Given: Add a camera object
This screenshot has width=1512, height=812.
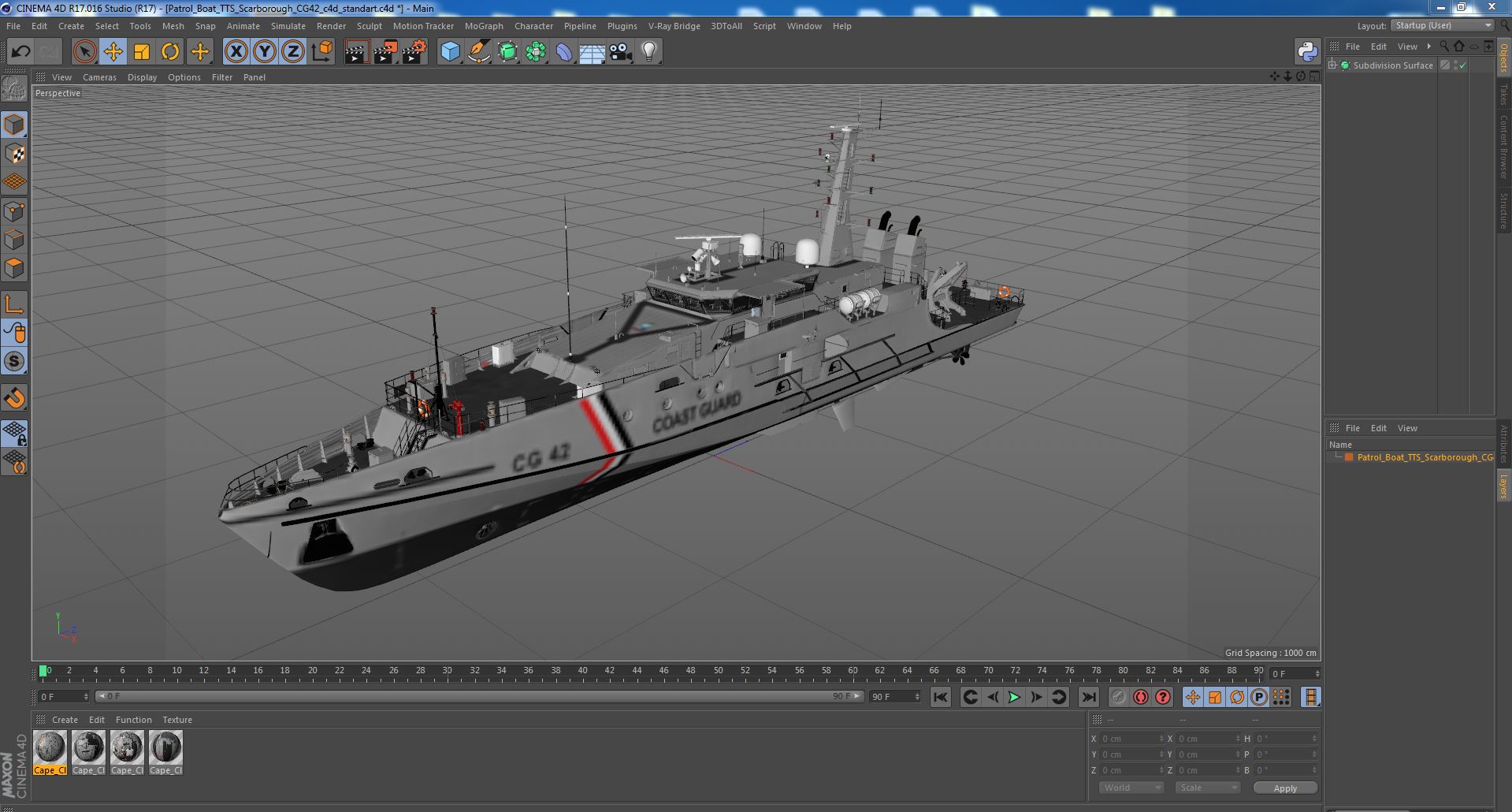Looking at the screenshot, I should 620,52.
